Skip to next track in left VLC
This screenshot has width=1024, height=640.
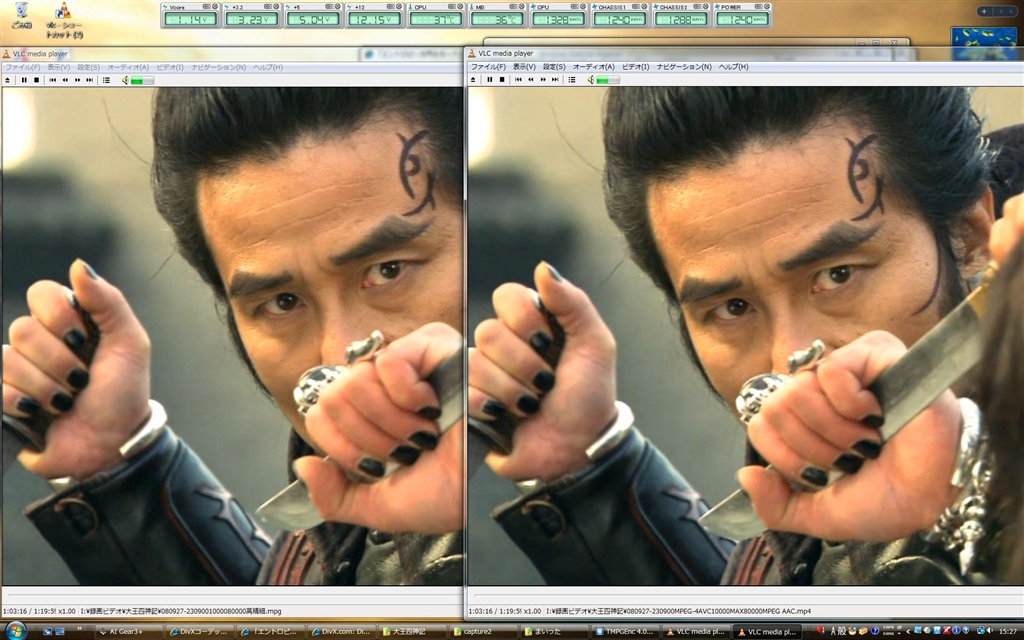(x=89, y=80)
